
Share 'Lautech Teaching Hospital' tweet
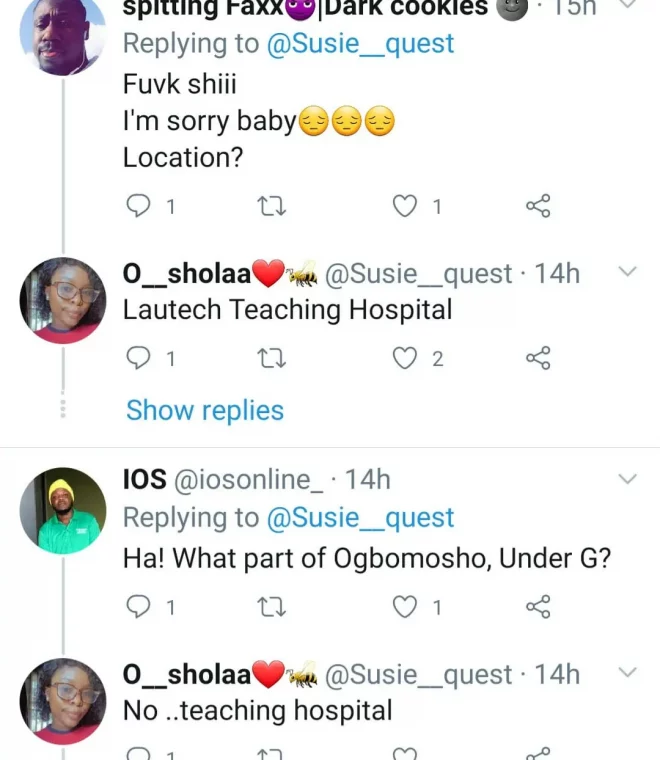[x=538, y=358]
